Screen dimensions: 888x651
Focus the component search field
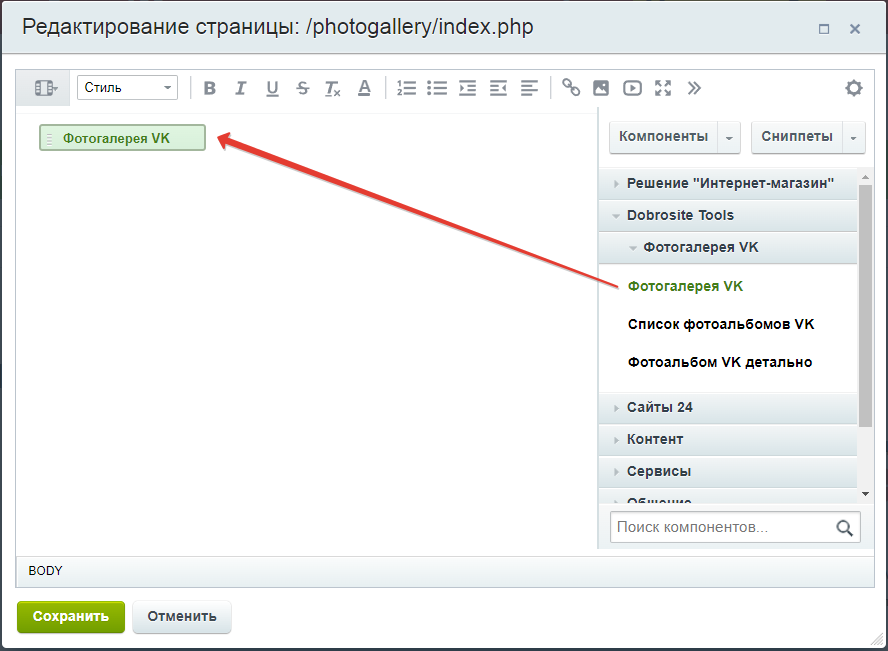coord(722,527)
